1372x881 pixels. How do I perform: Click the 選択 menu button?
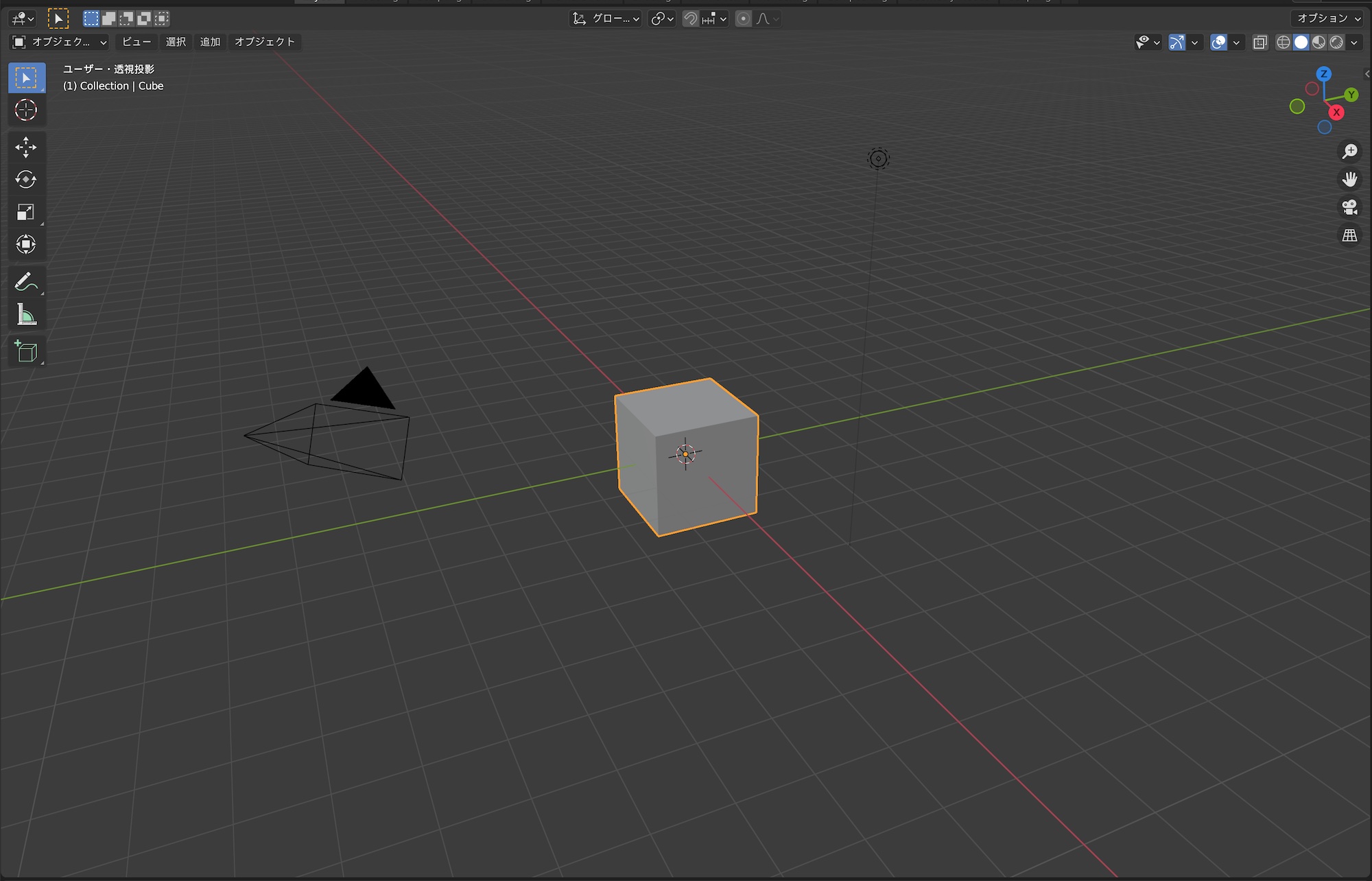176,42
